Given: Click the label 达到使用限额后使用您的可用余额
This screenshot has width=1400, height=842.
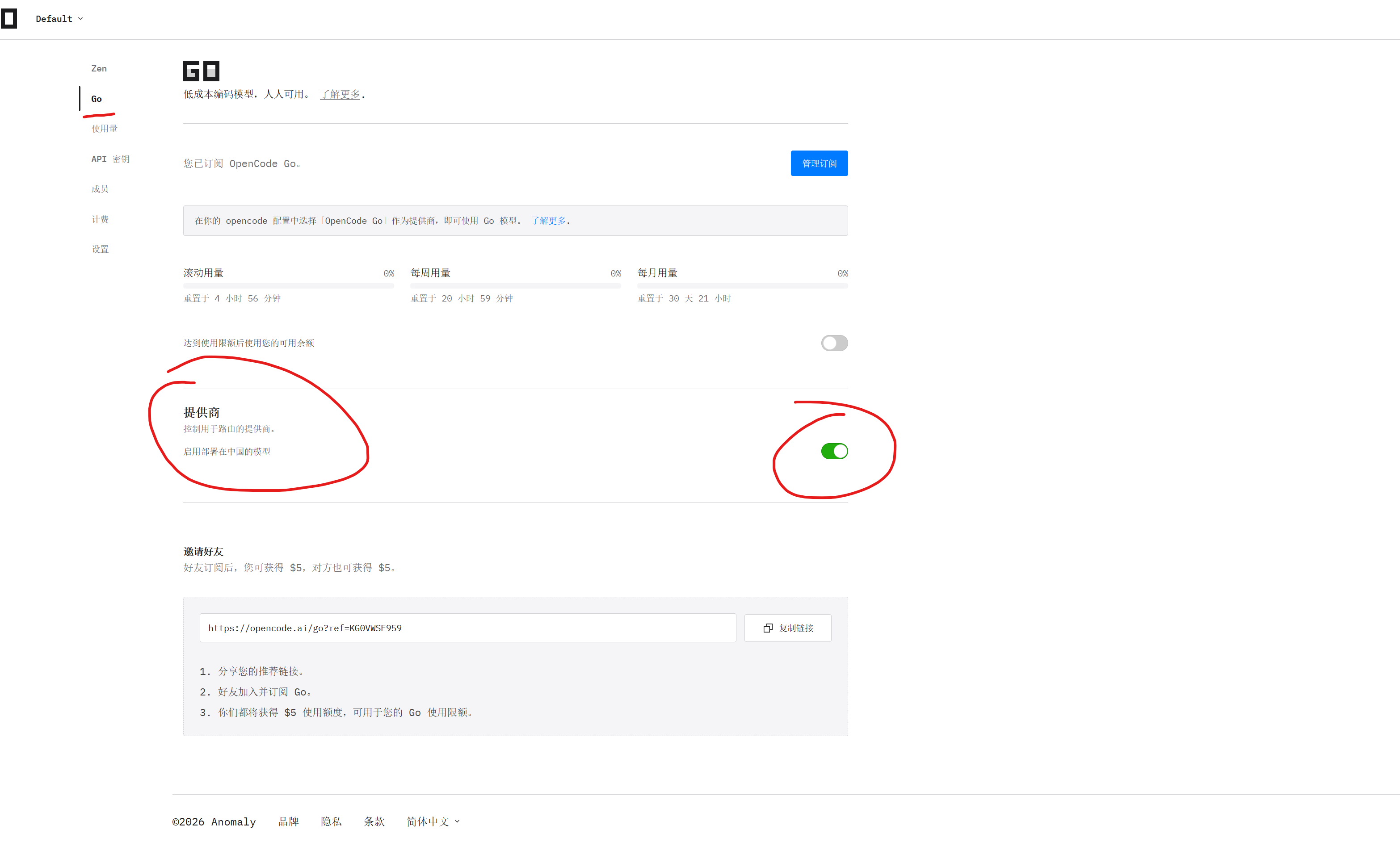Looking at the screenshot, I should click(x=248, y=343).
